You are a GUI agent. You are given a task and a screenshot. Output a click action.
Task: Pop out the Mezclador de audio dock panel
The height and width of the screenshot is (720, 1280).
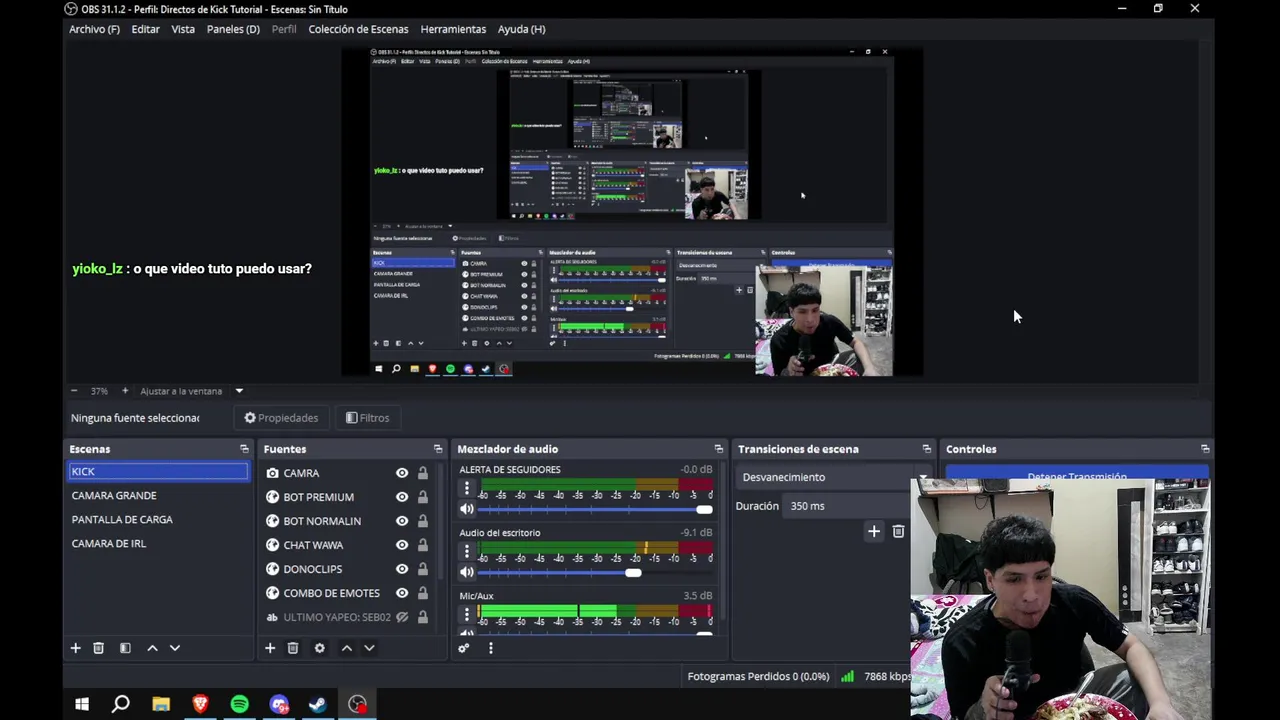[x=718, y=449]
